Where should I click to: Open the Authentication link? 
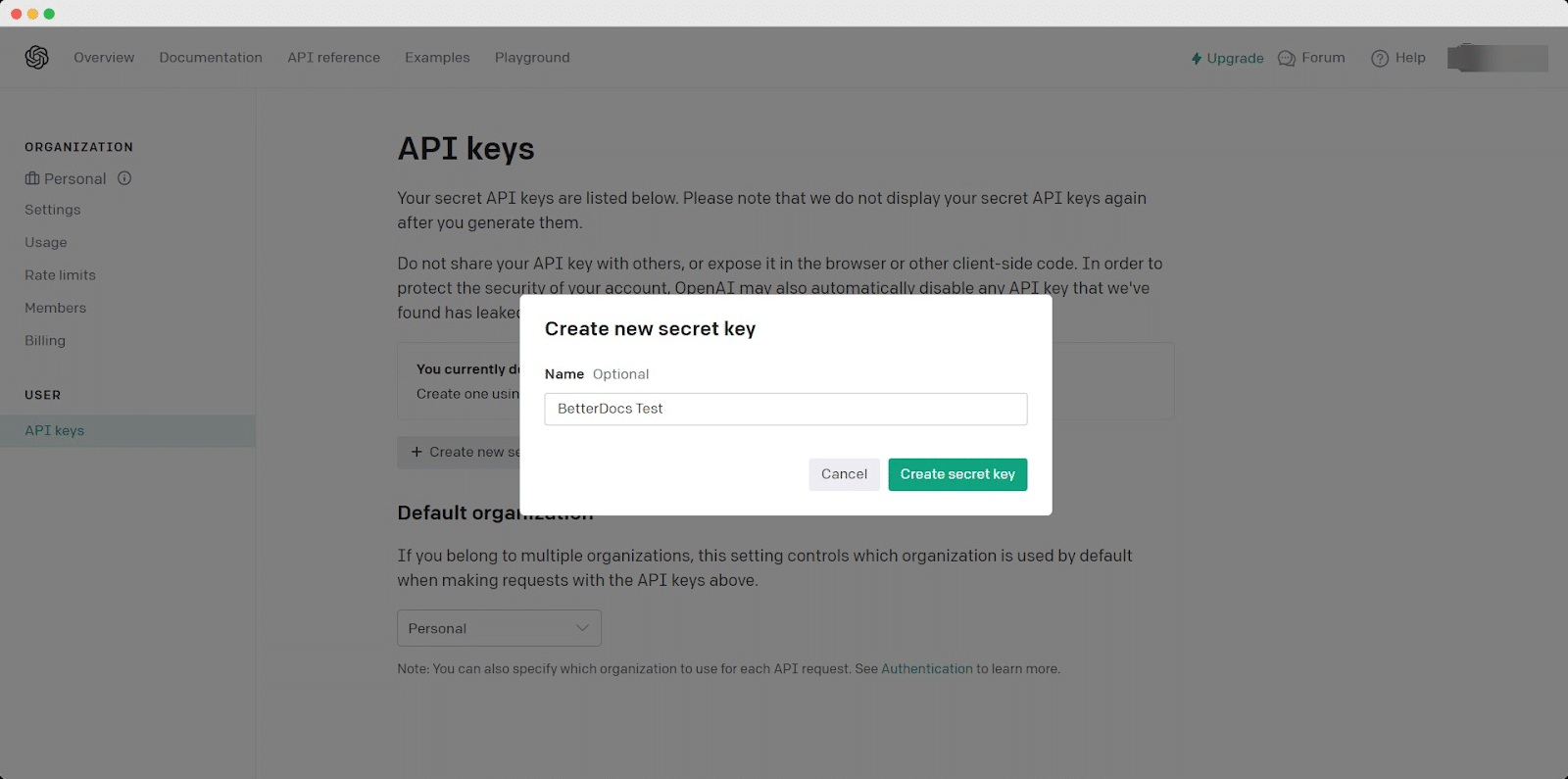click(927, 668)
